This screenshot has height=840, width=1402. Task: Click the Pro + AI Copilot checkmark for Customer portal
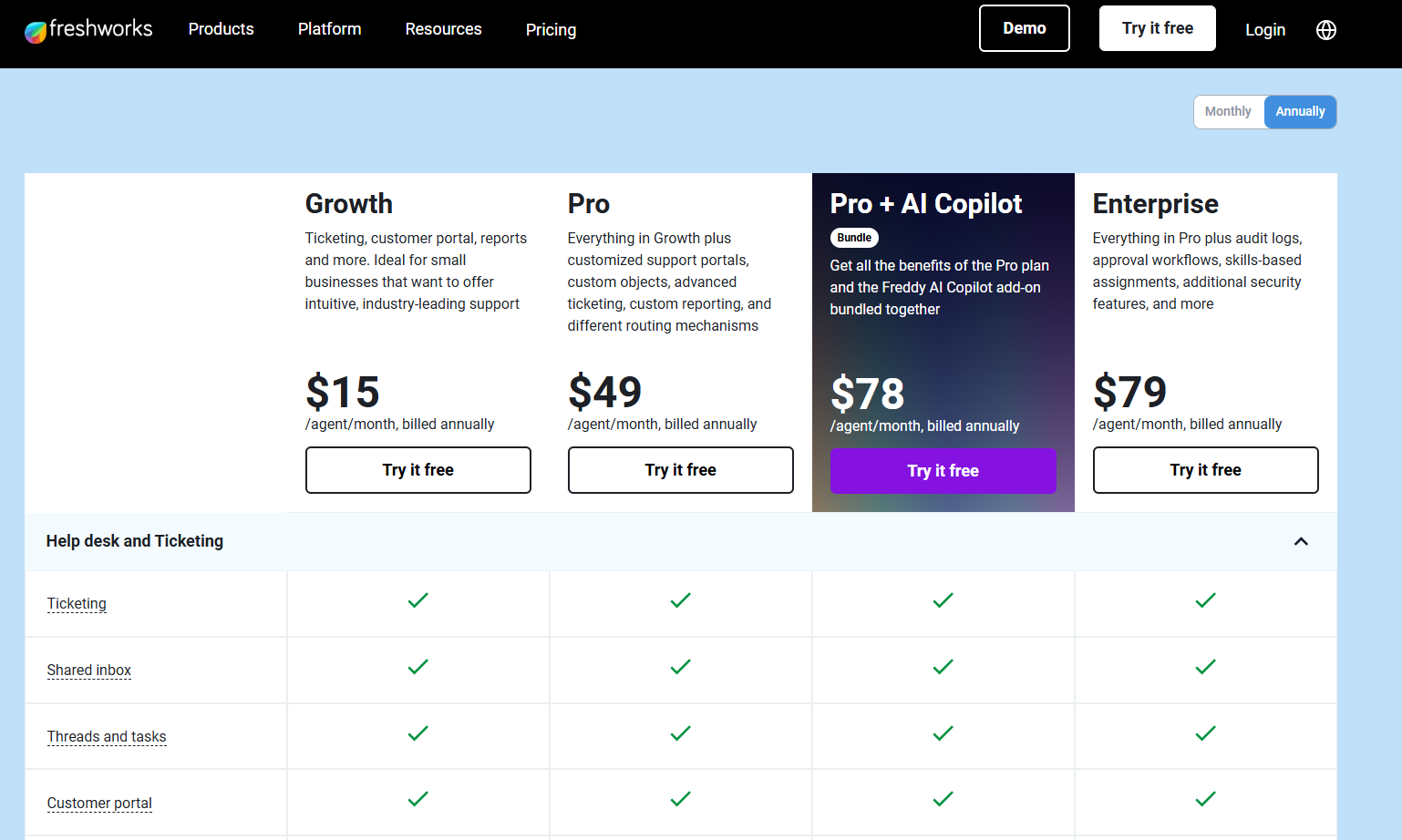(943, 799)
